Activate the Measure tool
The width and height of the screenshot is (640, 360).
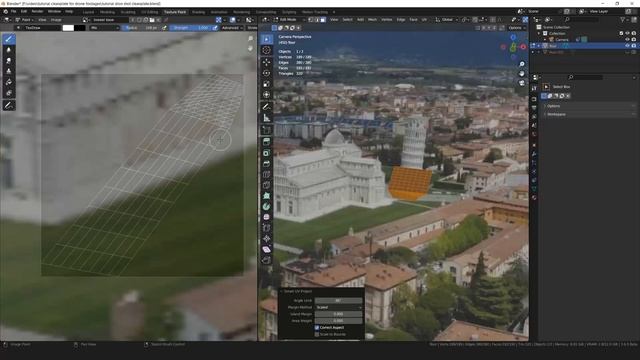[267, 118]
